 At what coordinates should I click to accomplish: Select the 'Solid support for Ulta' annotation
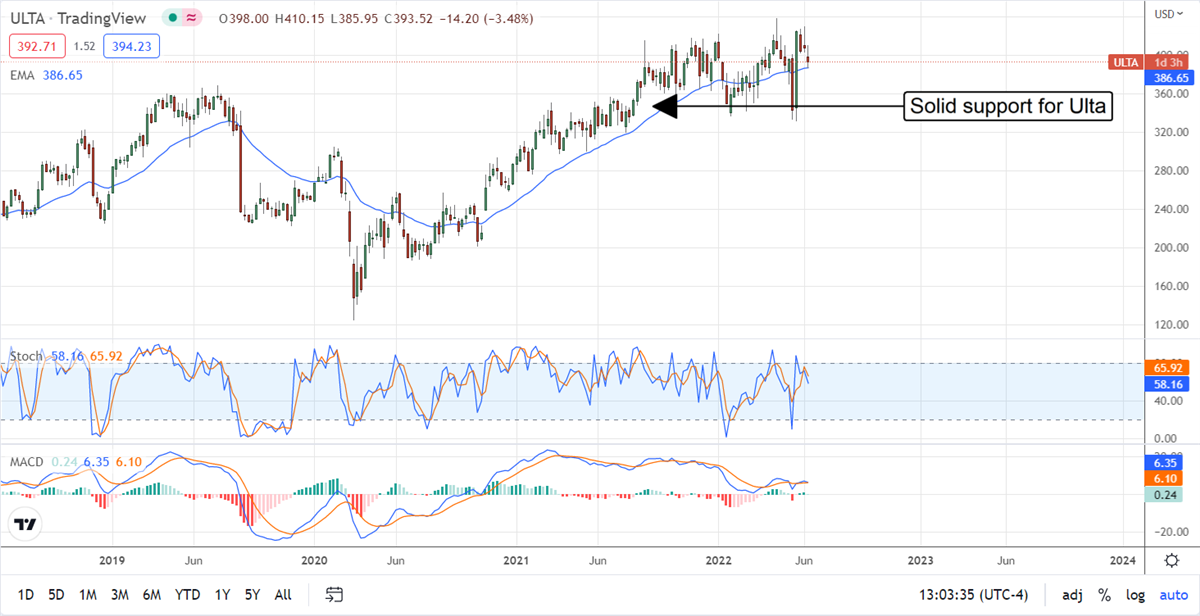1008,106
